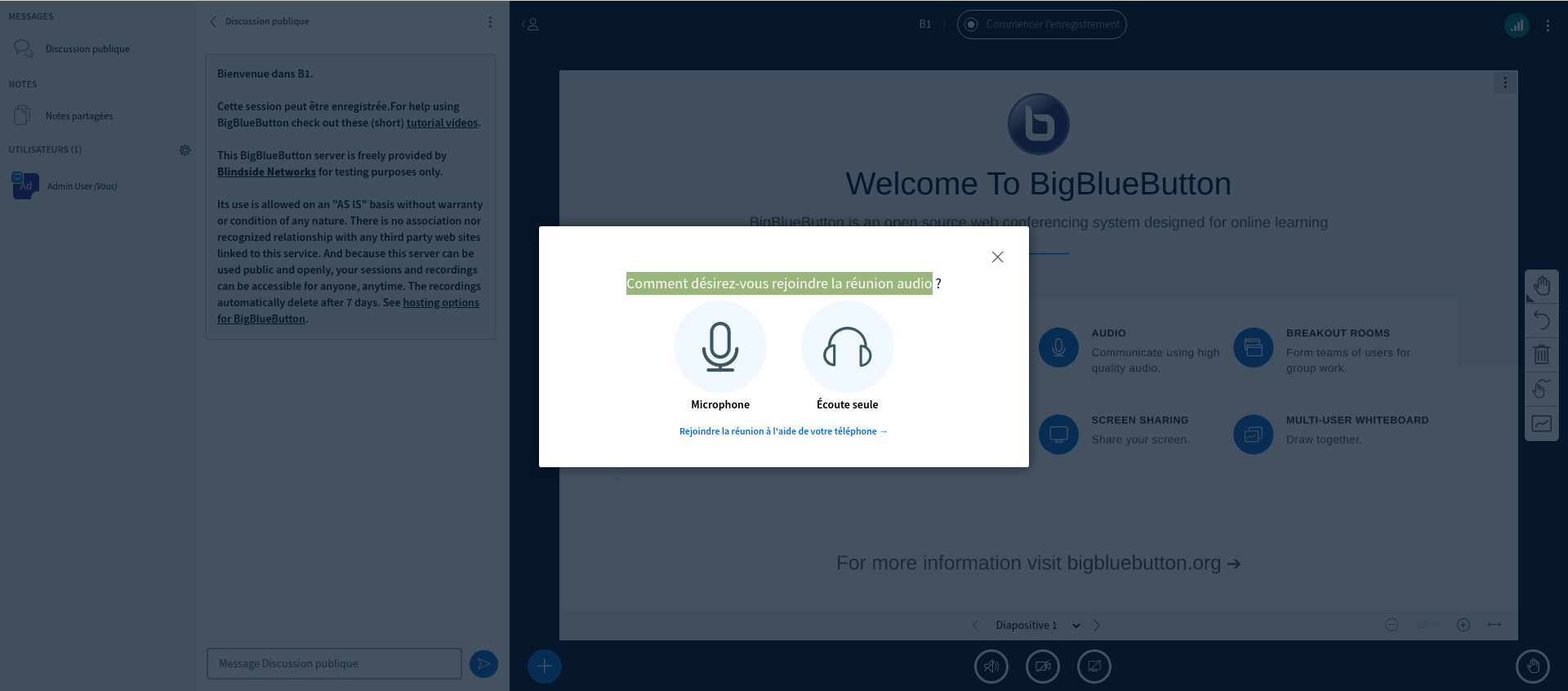Hide chat with back chevron
1568x691 pixels.
pos(213,22)
